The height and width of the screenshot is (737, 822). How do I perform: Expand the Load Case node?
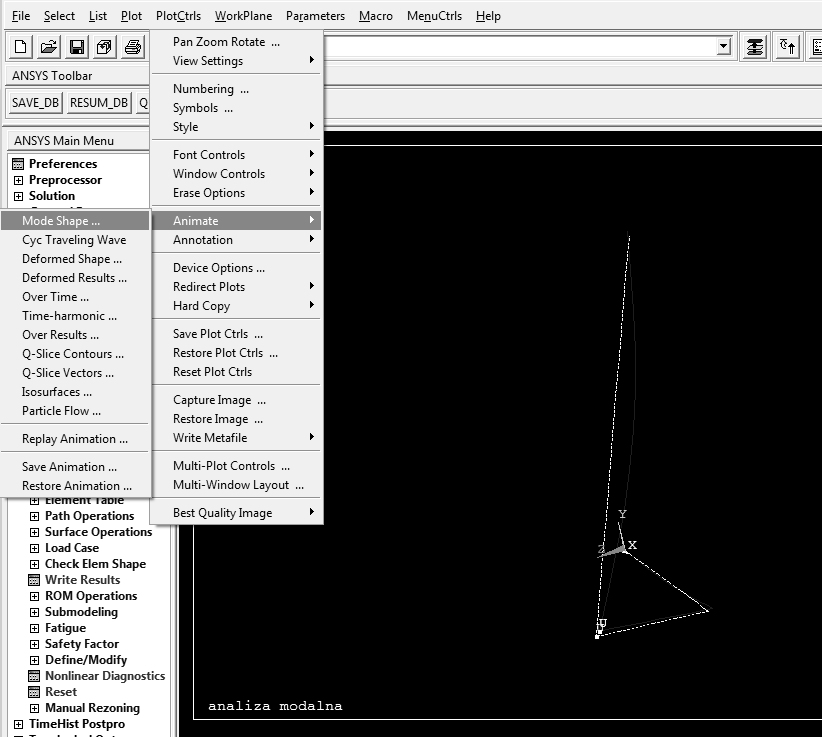click(x=34, y=548)
